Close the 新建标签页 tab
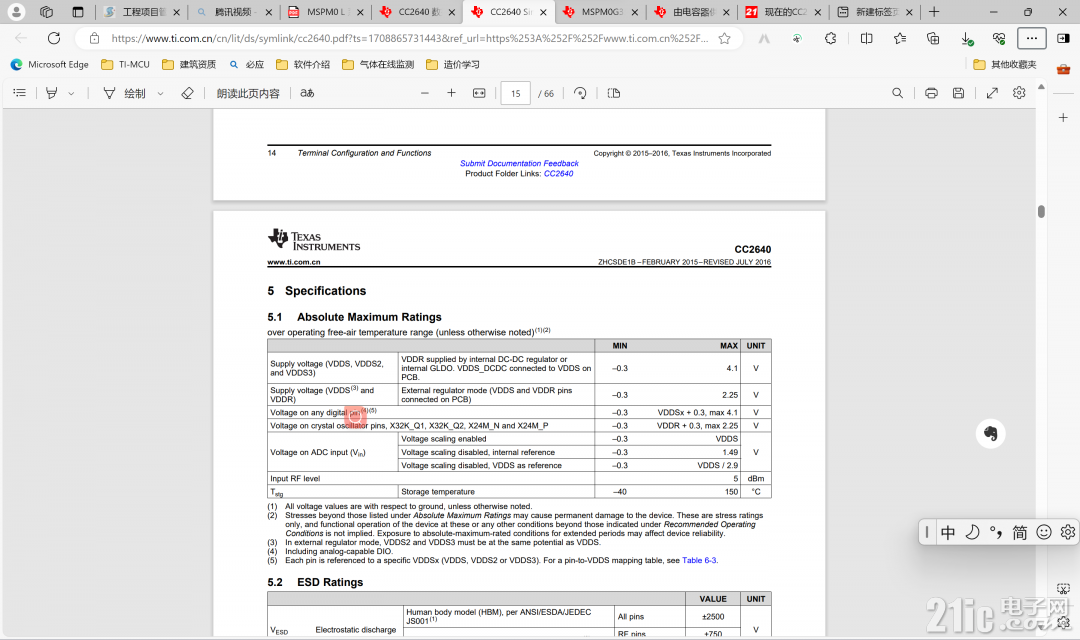Image resolution: width=1080 pixels, height=640 pixels. 909,12
